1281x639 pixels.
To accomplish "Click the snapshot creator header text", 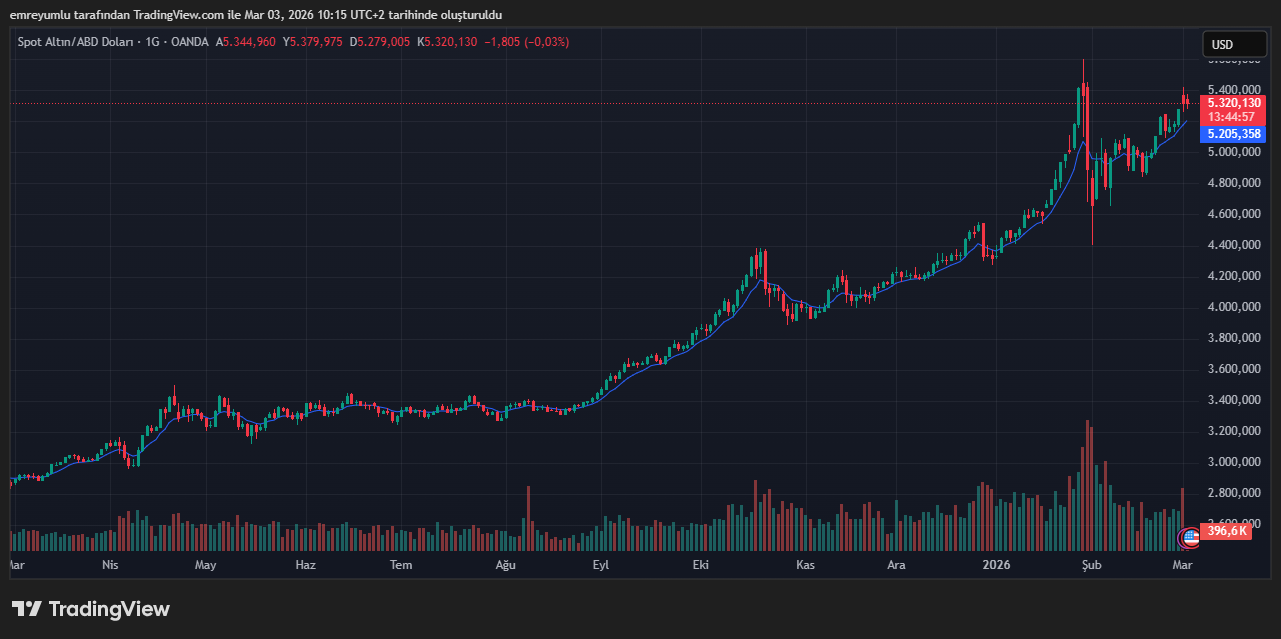I will click(256, 15).
